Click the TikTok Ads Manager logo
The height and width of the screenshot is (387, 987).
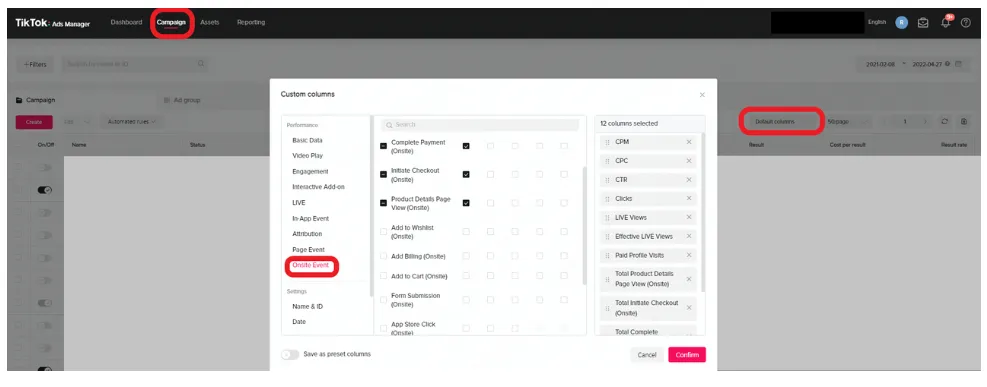point(53,23)
